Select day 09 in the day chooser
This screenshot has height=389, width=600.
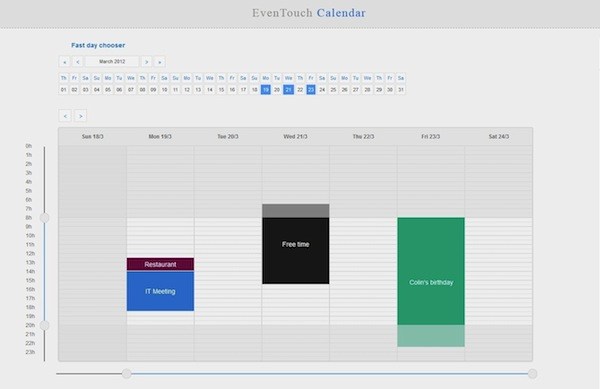(x=153, y=90)
